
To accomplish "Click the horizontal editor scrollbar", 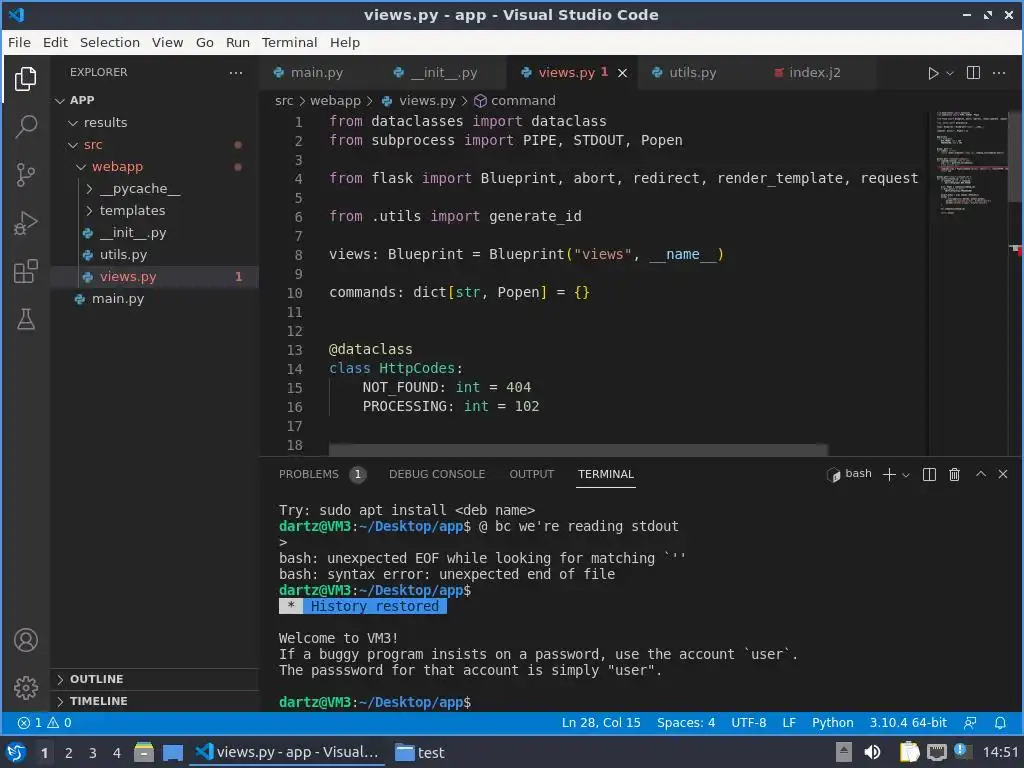I will tap(578, 449).
